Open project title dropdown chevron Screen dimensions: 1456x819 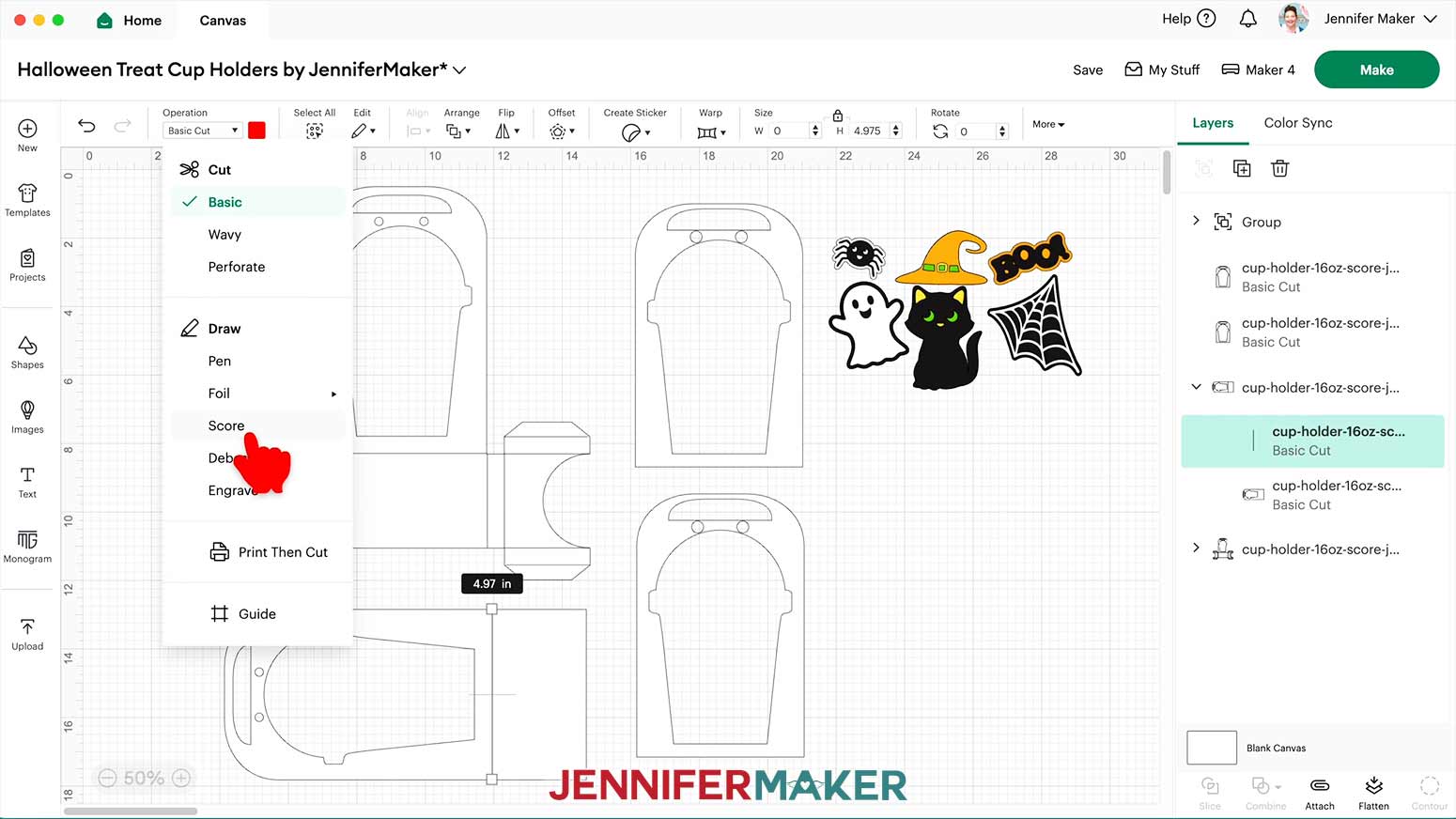click(459, 70)
